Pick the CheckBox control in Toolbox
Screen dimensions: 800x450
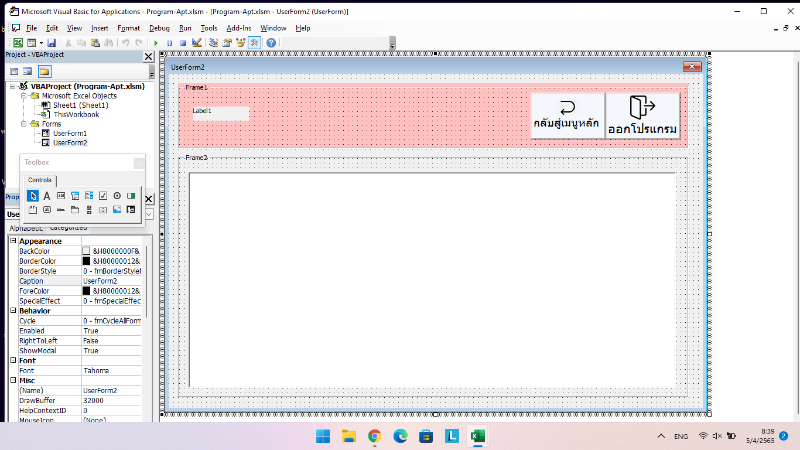point(103,195)
